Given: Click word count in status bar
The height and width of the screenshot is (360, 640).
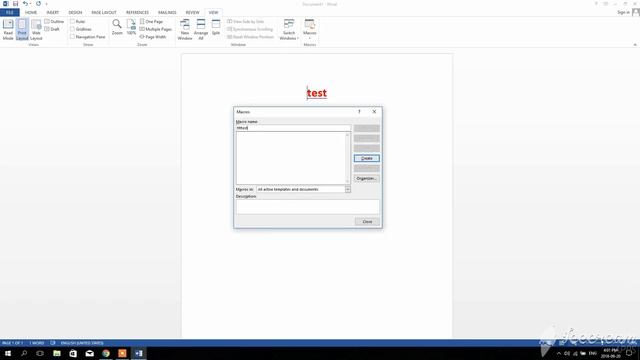Looking at the screenshot, I should click(36, 343).
